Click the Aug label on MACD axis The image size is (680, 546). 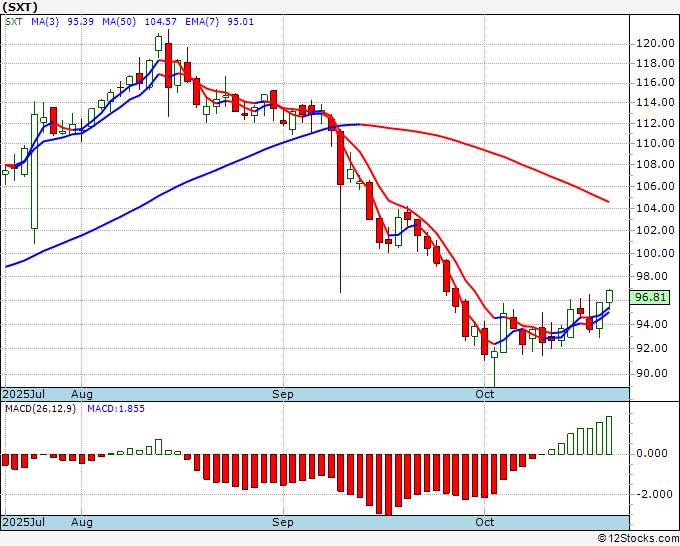point(82,522)
